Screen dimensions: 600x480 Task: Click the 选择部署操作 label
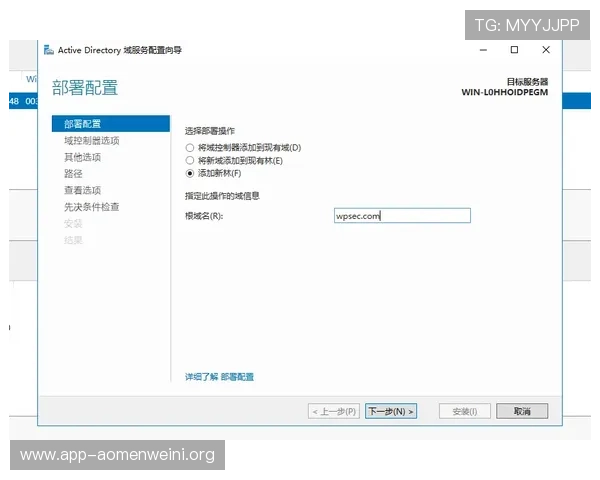coord(210,131)
